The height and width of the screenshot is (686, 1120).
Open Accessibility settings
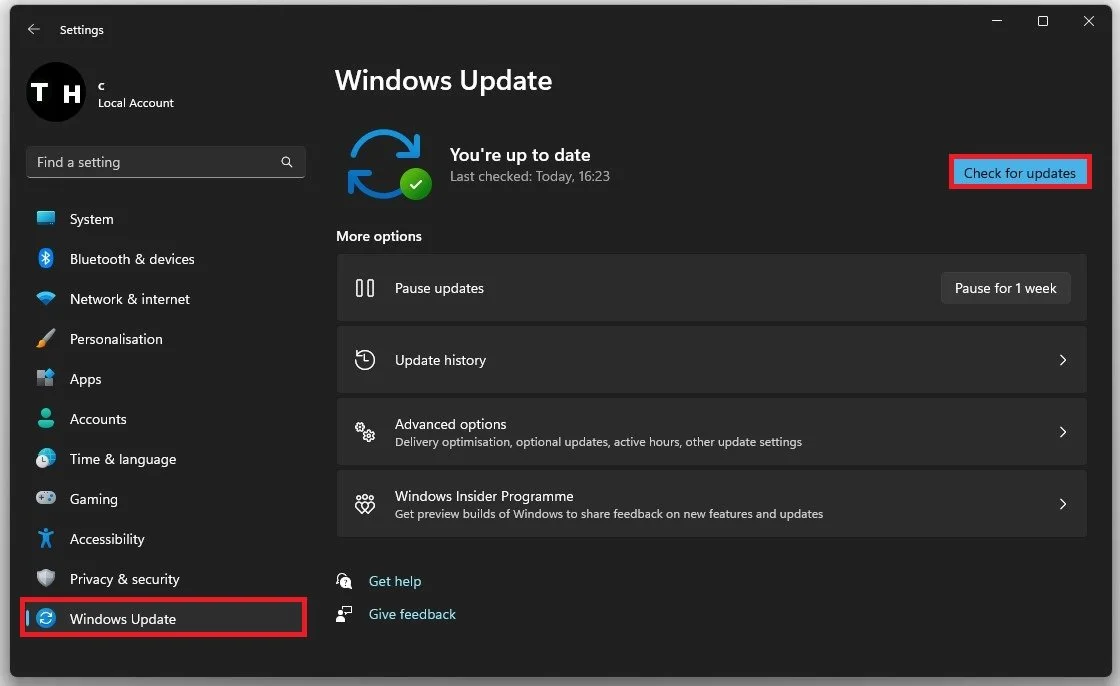pos(166,539)
